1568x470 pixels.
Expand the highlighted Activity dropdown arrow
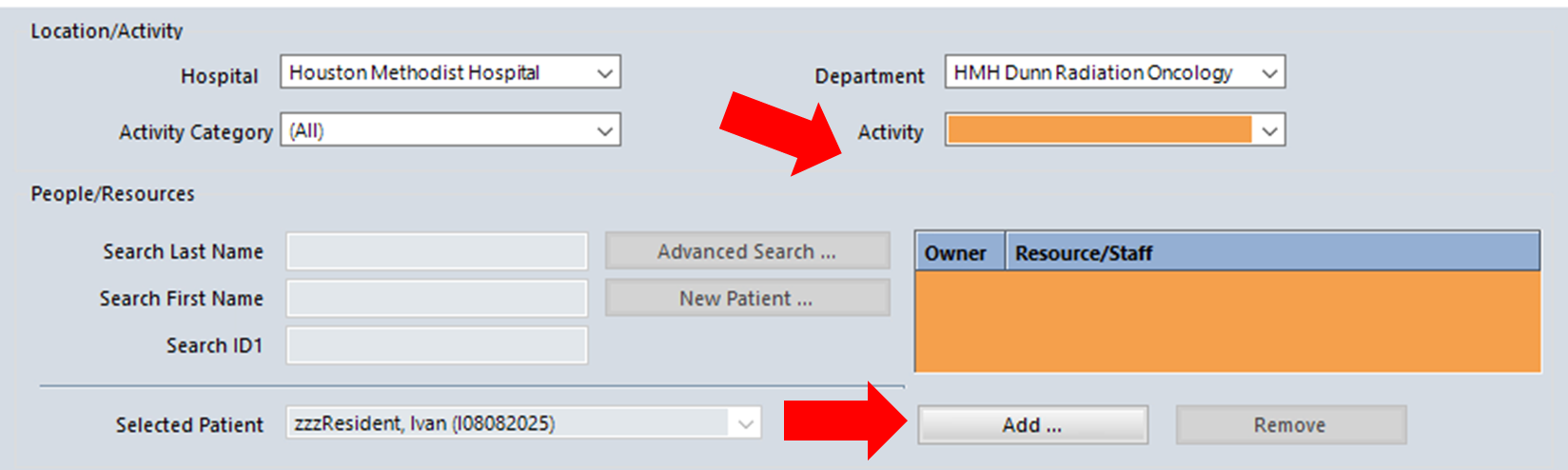[1269, 131]
